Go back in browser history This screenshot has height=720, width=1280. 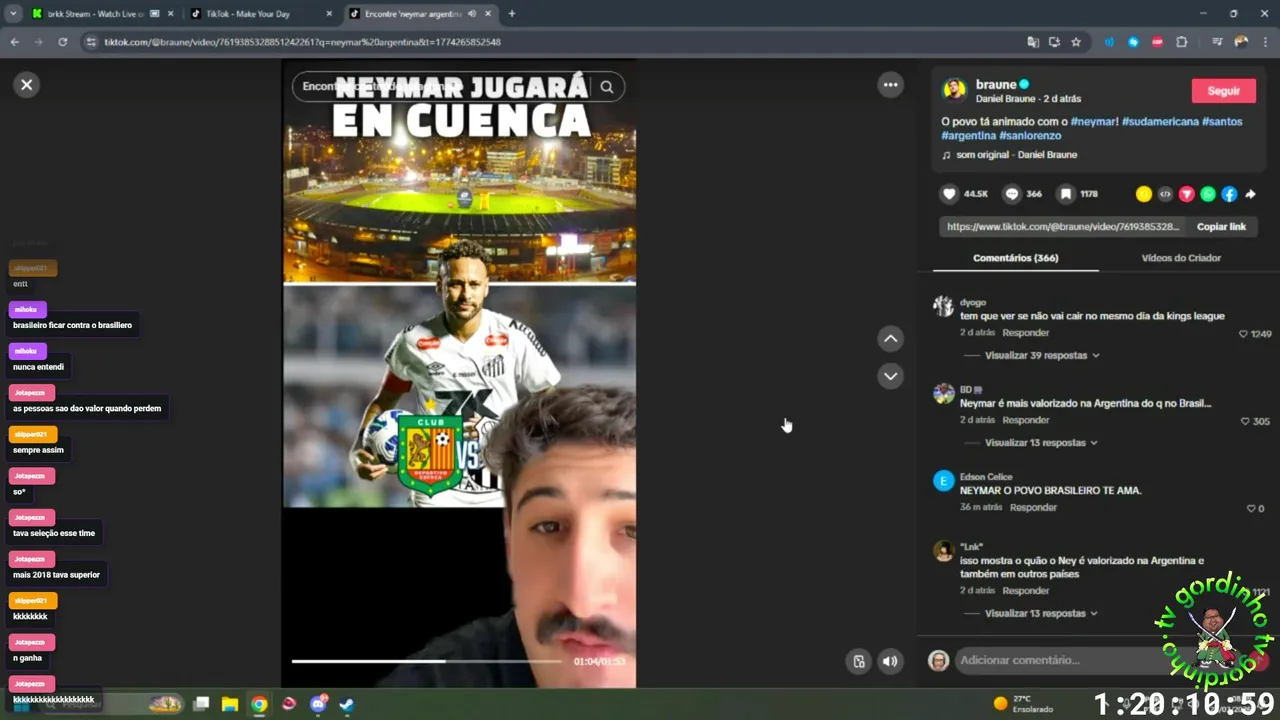point(15,42)
